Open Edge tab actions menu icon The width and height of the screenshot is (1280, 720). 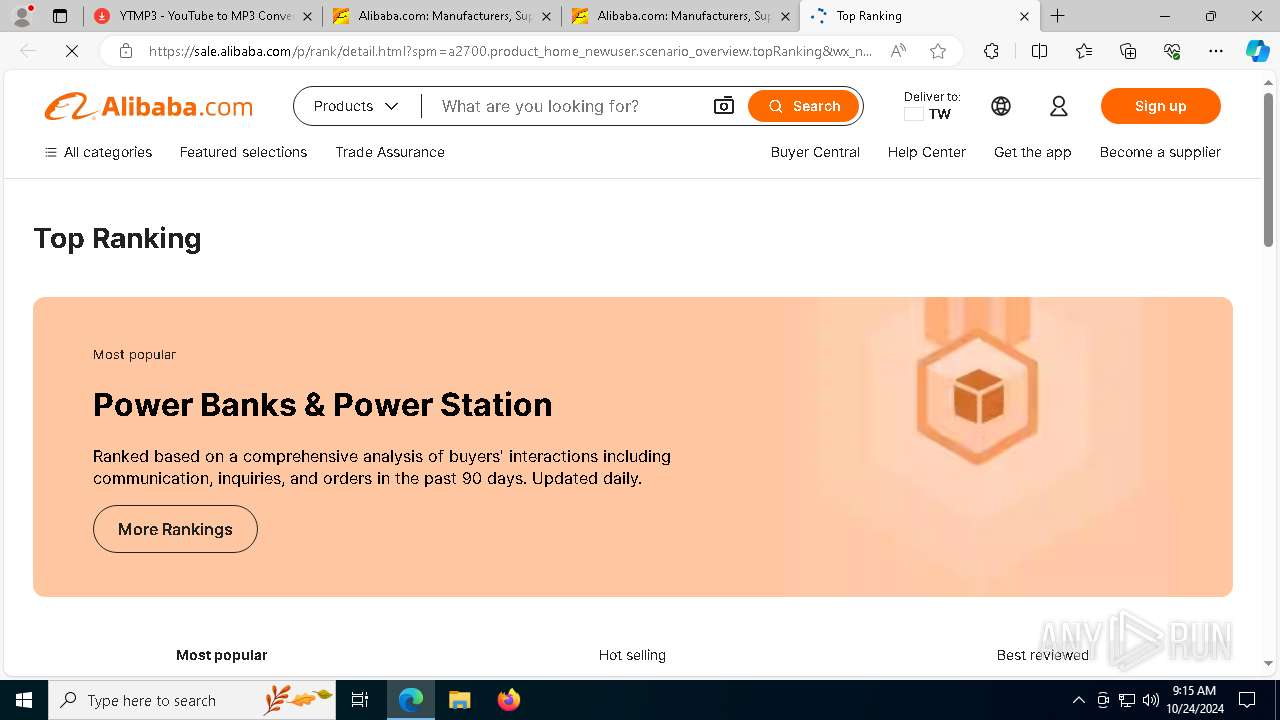60,16
